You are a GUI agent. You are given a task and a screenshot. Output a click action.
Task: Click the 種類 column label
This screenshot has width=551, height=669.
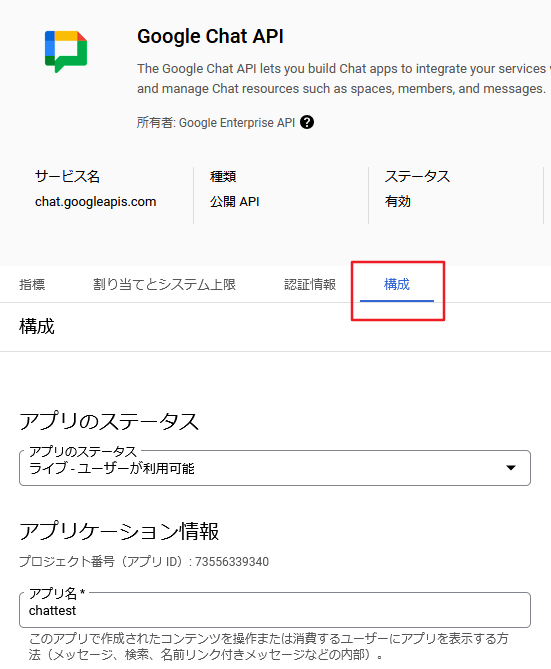(x=223, y=176)
